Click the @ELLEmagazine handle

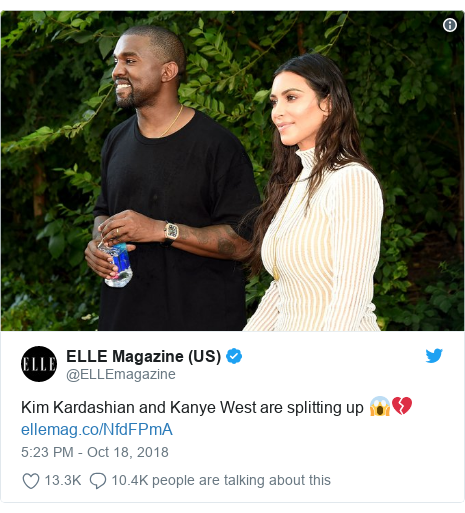tap(121, 374)
